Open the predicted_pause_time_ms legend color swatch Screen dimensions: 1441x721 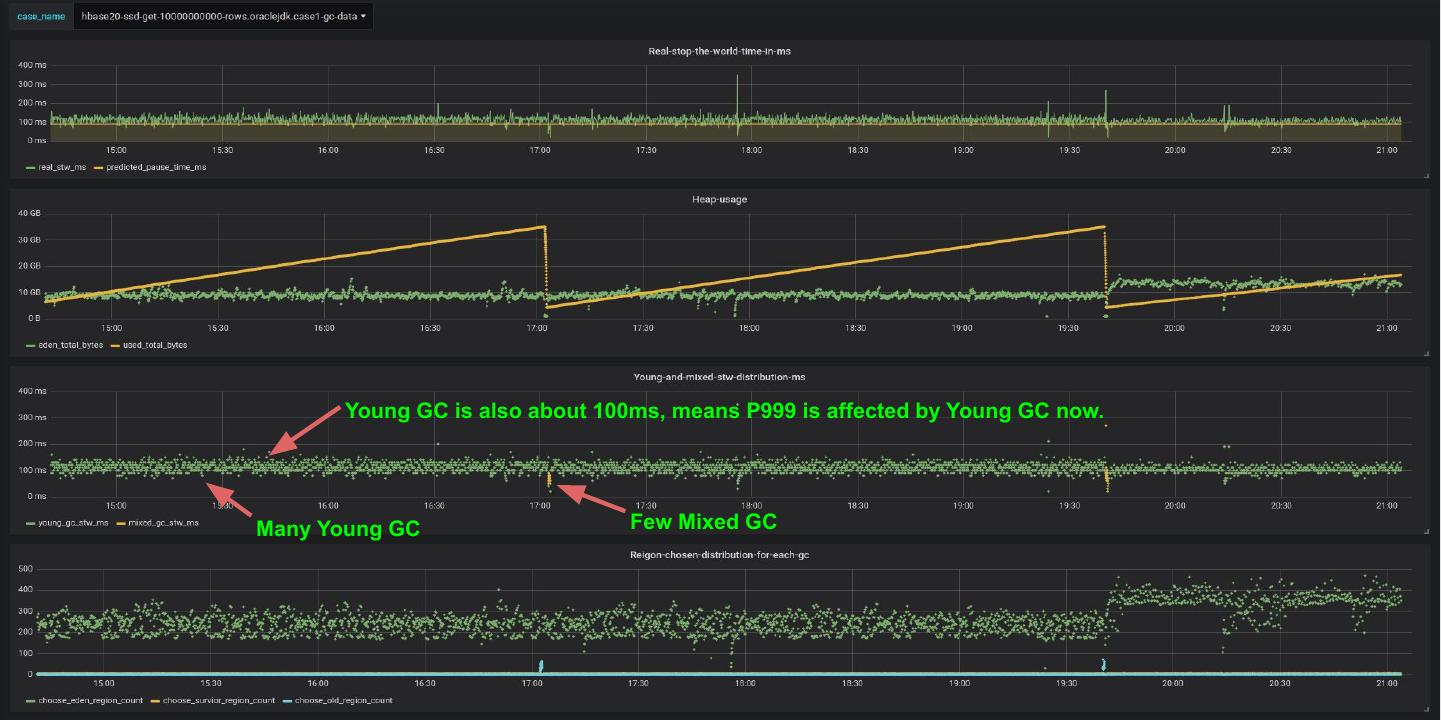click(x=98, y=167)
